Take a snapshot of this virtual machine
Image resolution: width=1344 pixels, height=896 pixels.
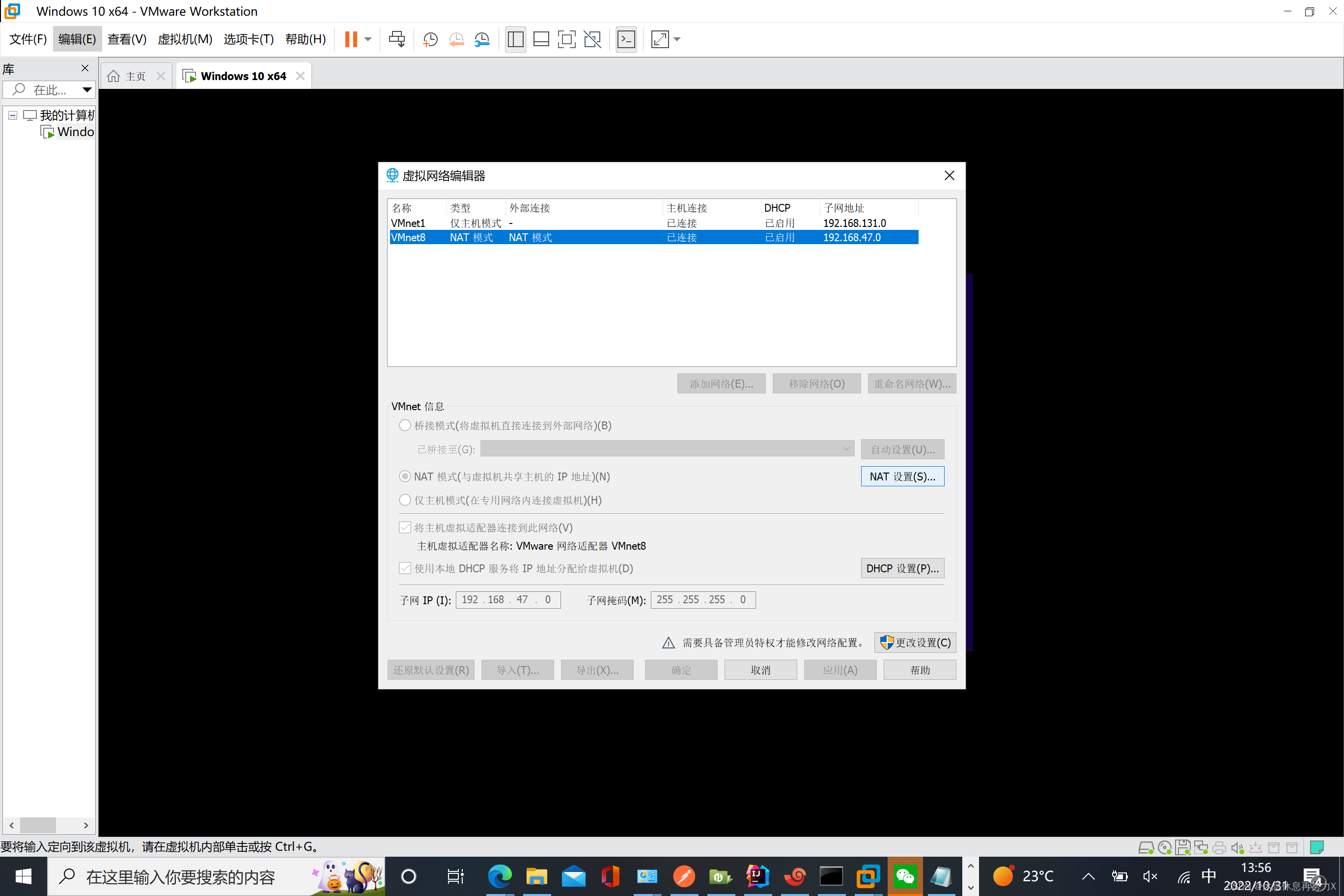point(430,39)
